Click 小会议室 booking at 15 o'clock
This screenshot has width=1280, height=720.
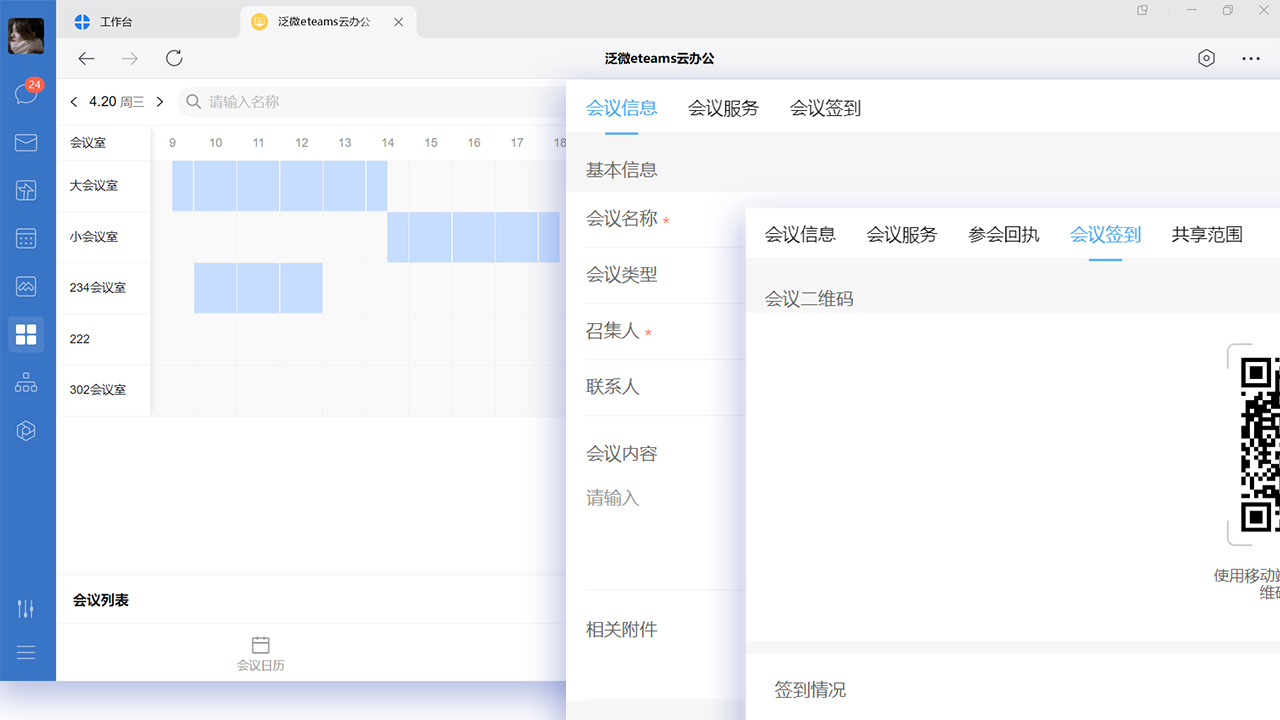pyautogui.click(x=430, y=237)
